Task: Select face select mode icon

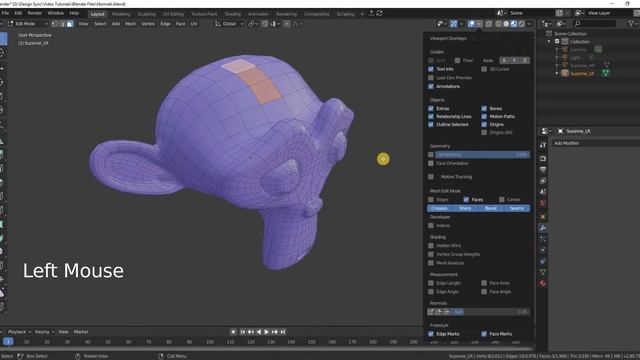Action: pyautogui.click(x=70, y=24)
